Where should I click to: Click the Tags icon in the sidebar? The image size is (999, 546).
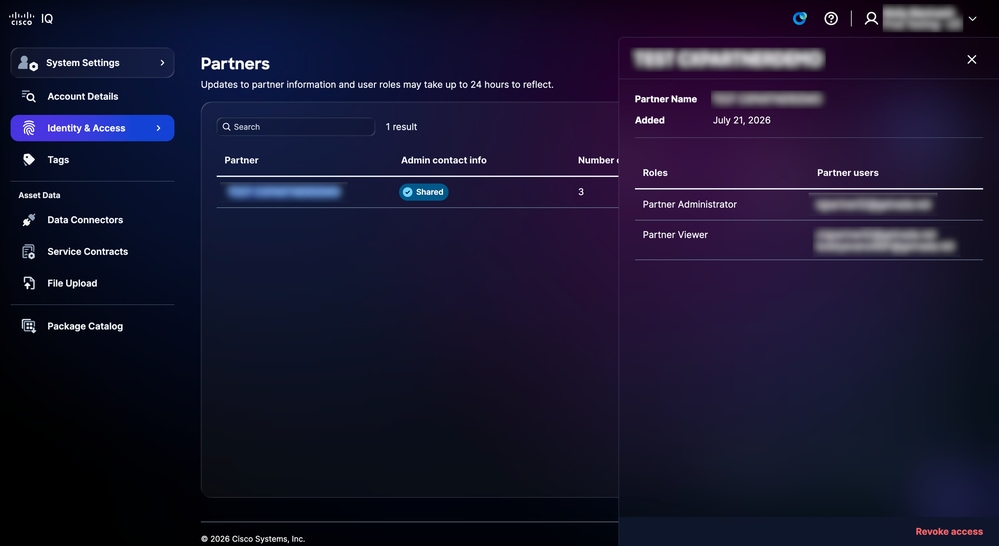click(29, 160)
